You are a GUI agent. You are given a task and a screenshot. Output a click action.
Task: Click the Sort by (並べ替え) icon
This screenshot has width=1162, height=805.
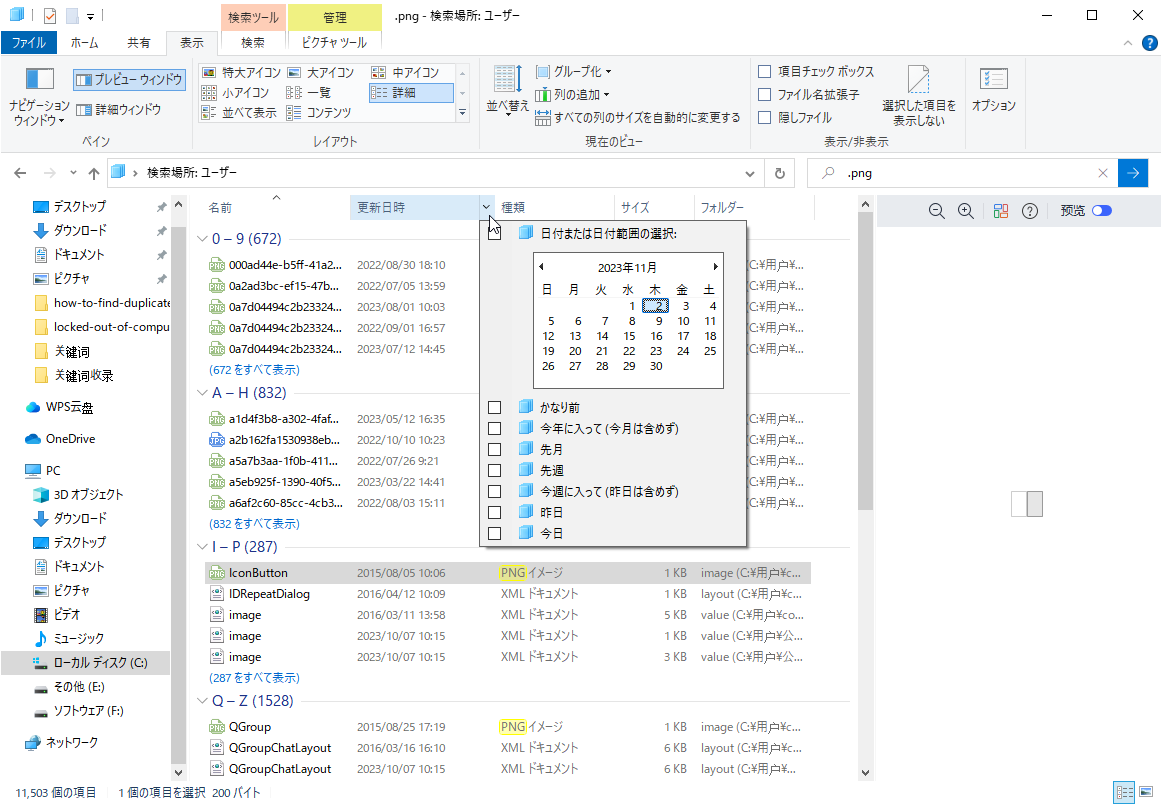tap(507, 80)
